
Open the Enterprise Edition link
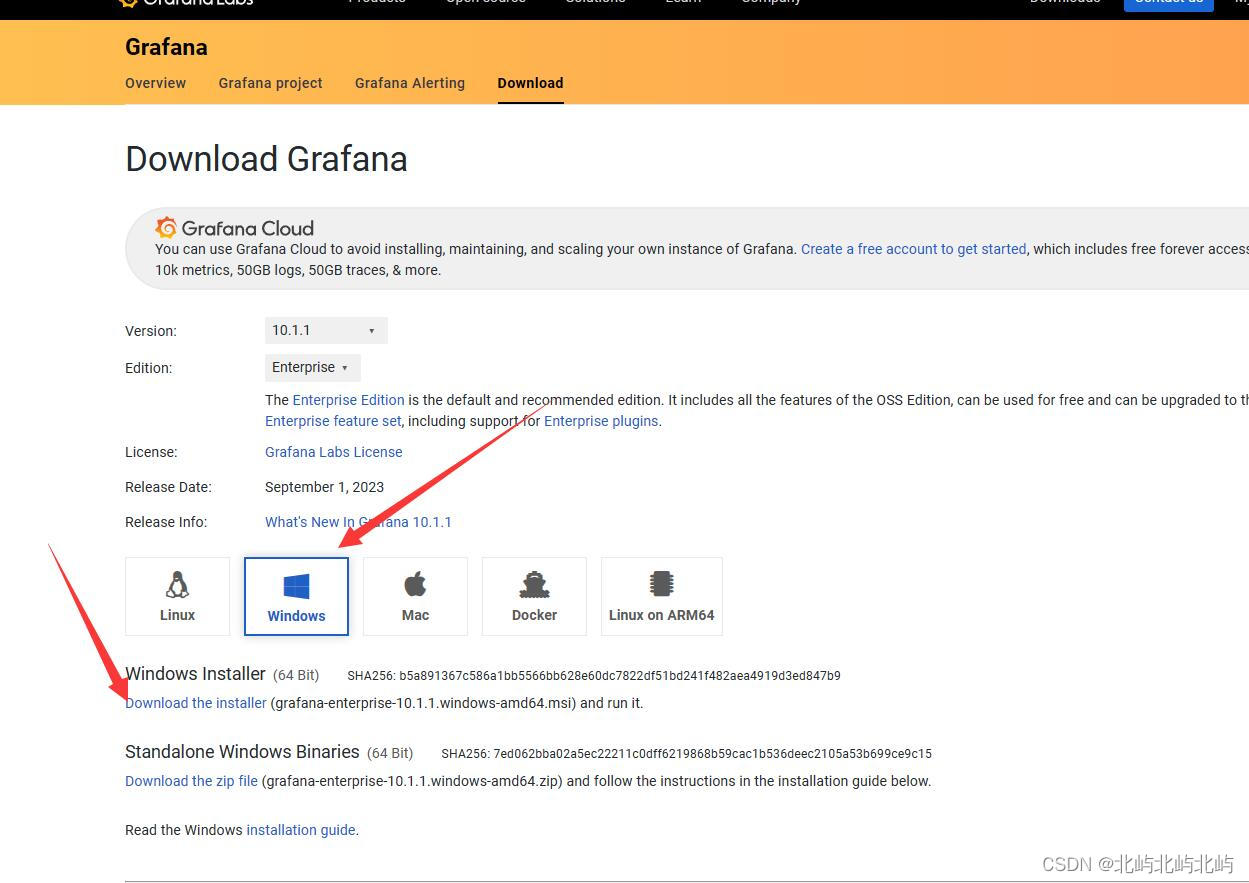(348, 400)
